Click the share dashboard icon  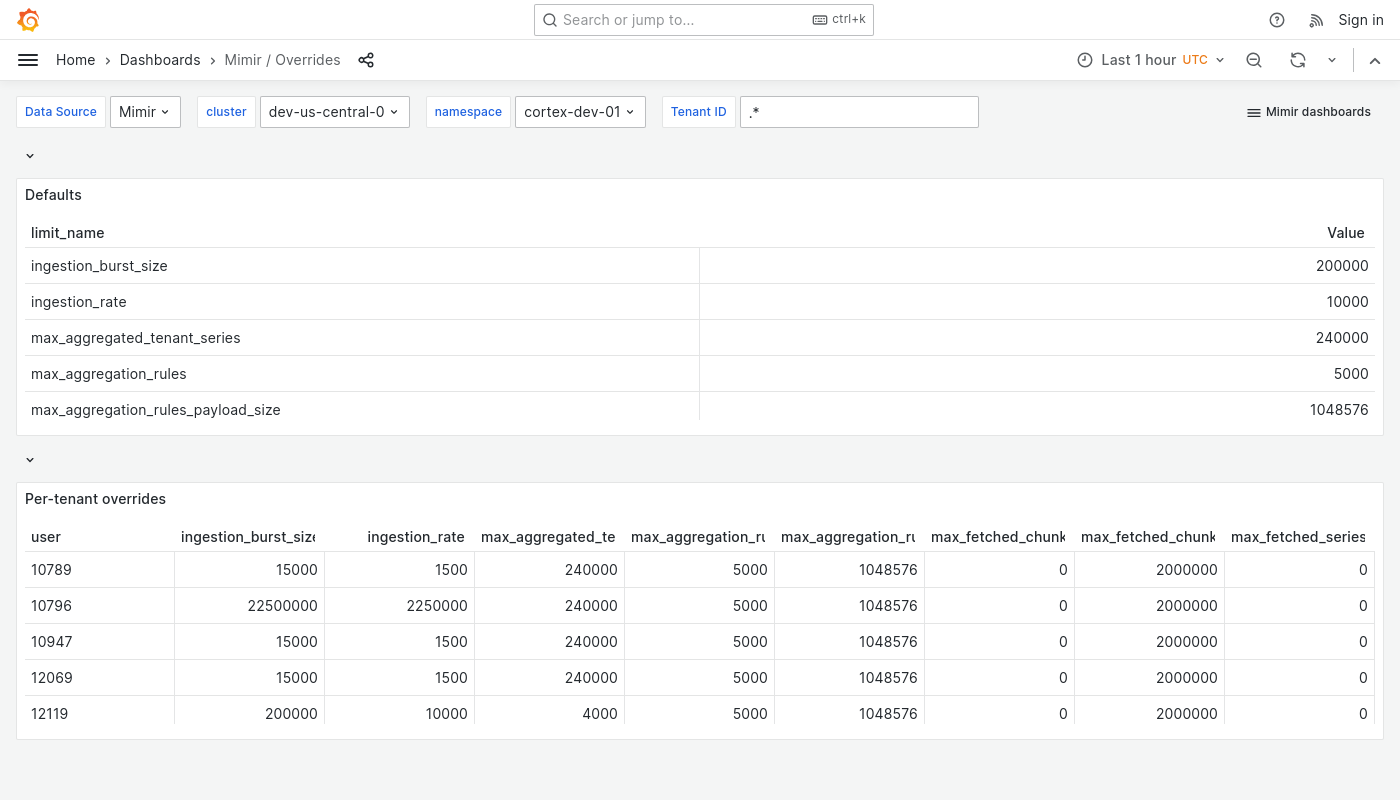[366, 60]
